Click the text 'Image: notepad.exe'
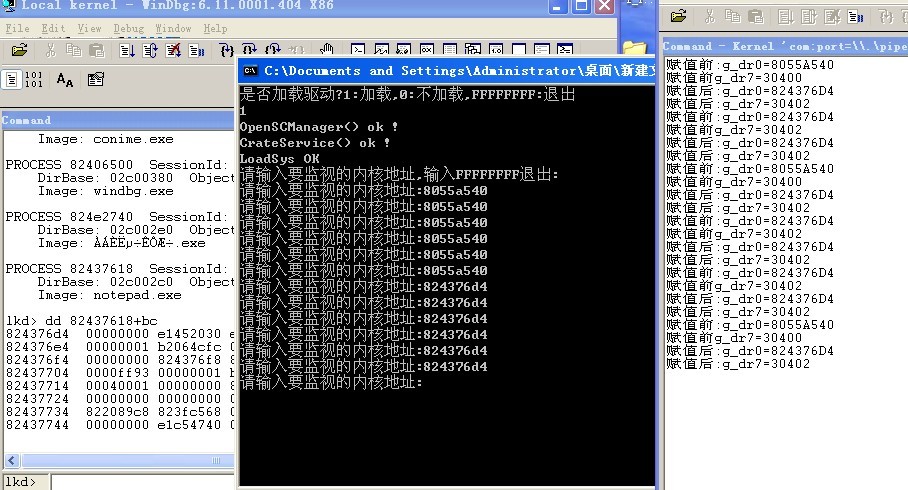 109,295
